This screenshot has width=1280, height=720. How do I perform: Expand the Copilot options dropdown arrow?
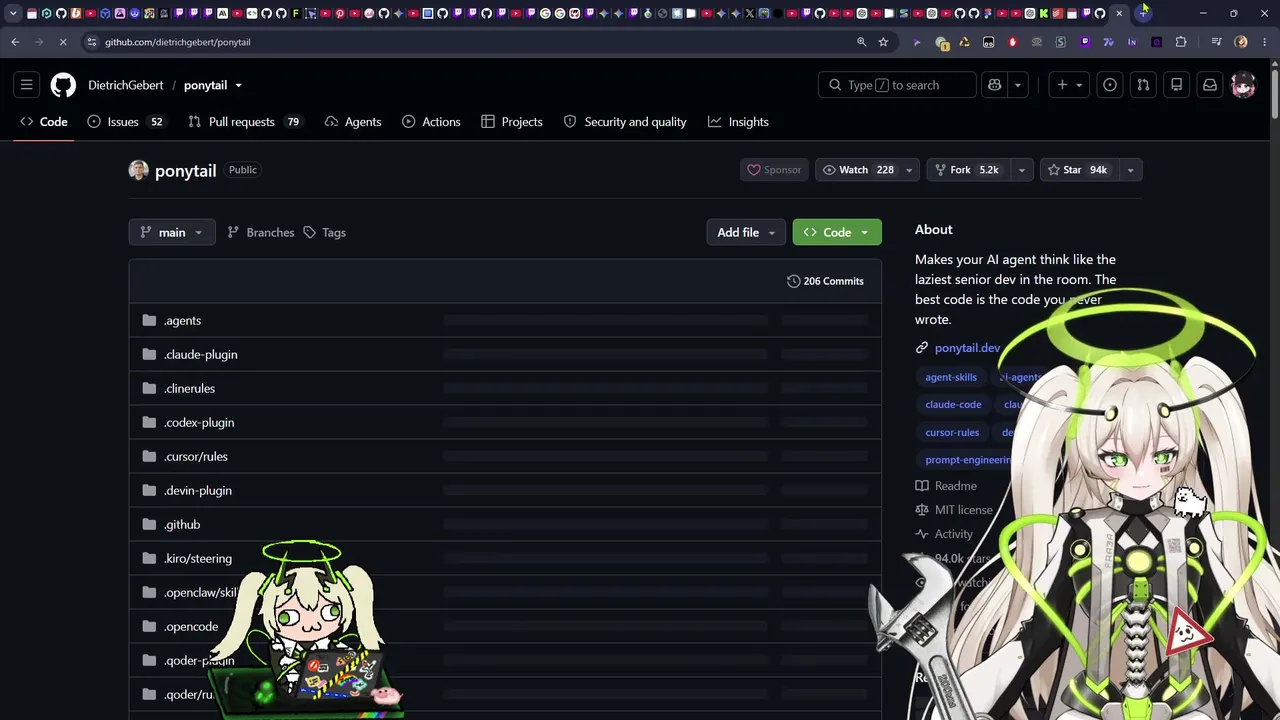tap(1018, 85)
